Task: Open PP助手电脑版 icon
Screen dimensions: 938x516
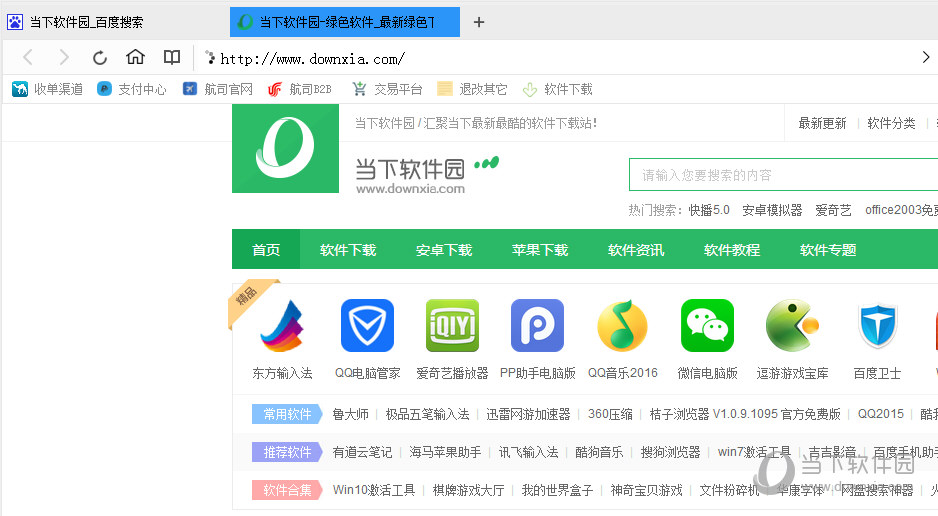Action: click(537, 326)
